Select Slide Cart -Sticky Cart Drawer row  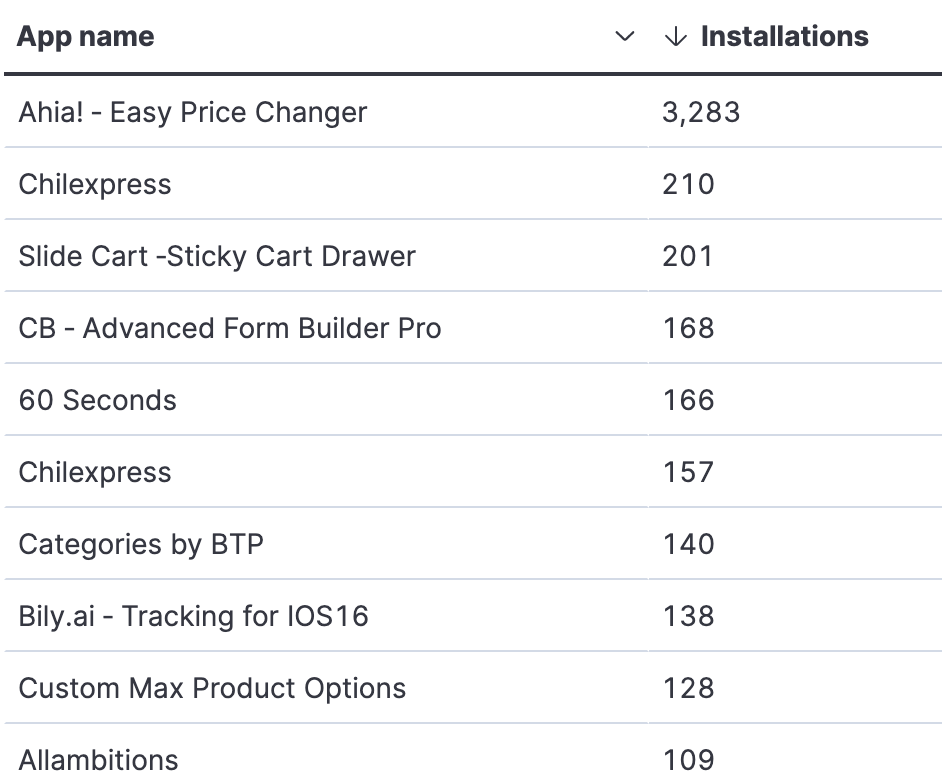coord(217,256)
